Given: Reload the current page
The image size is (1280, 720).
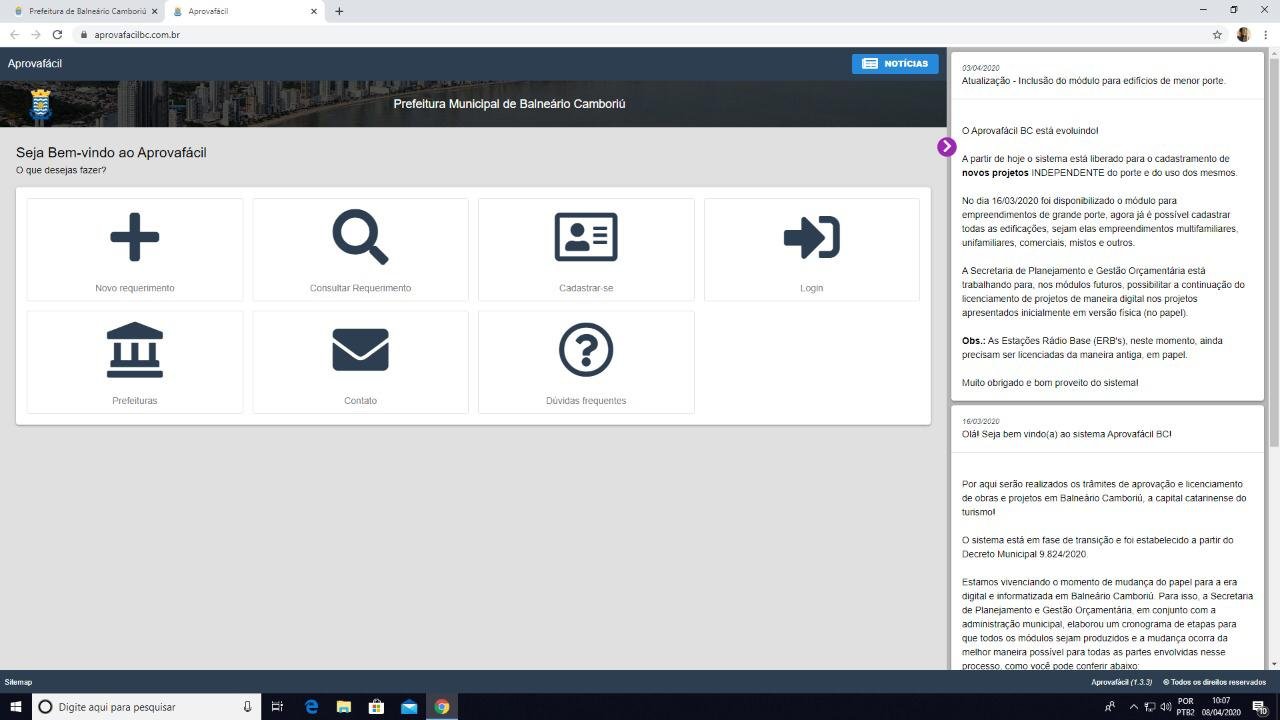Looking at the screenshot, I should coord(57,34).
